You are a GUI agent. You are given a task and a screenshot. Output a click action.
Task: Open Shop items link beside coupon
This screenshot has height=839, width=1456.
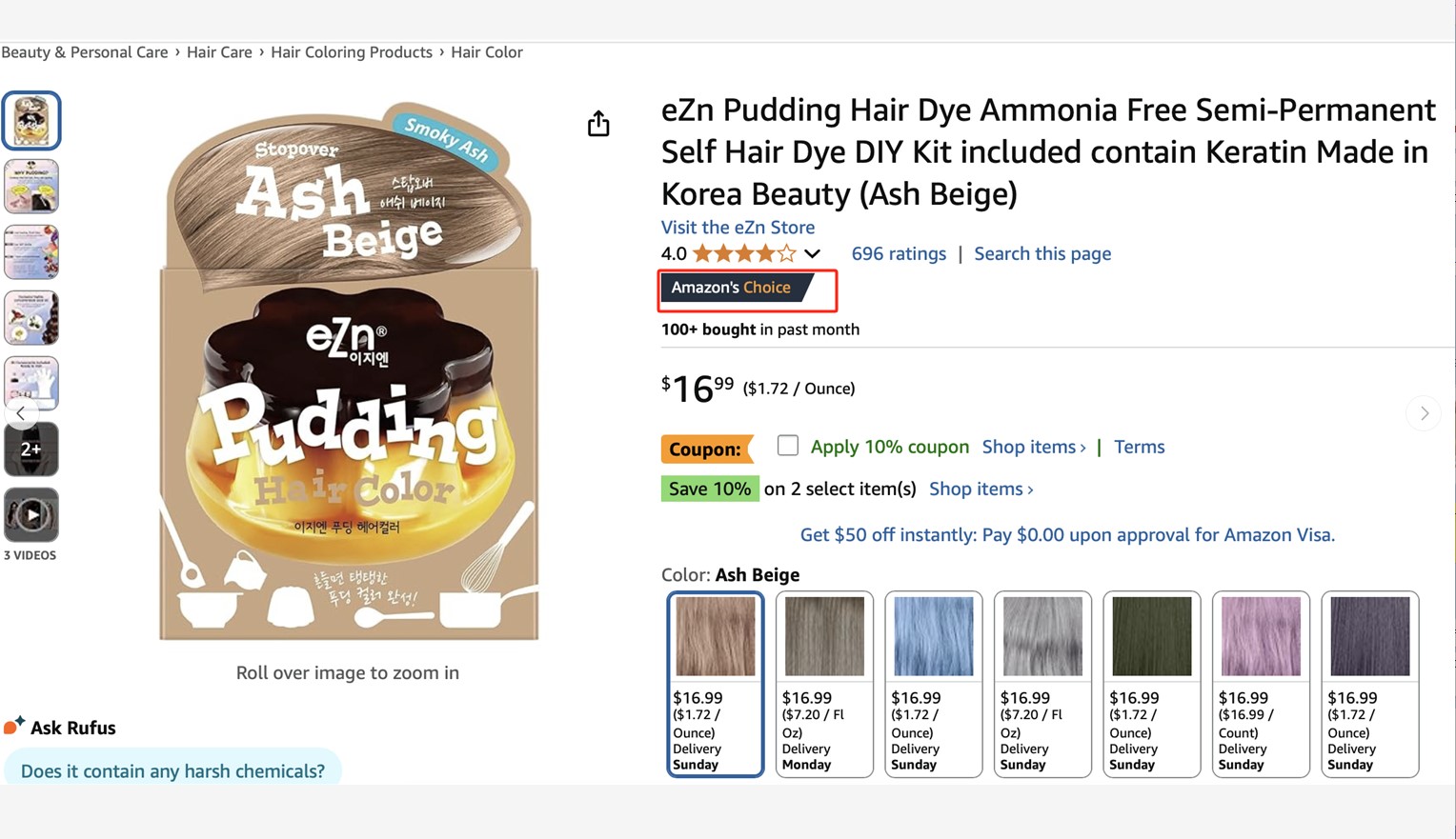point(1033,447)
